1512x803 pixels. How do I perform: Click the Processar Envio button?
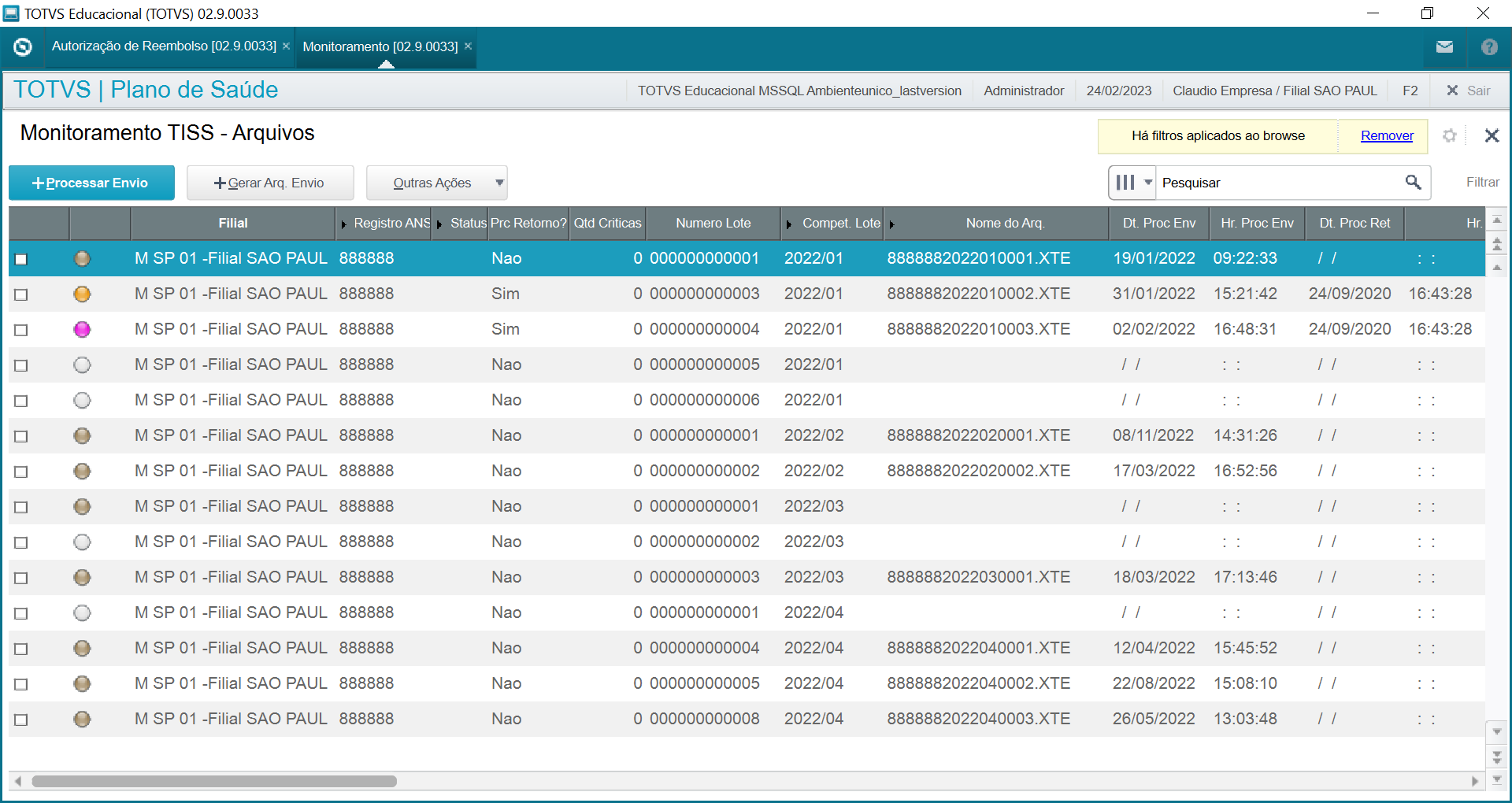[91, 183]
